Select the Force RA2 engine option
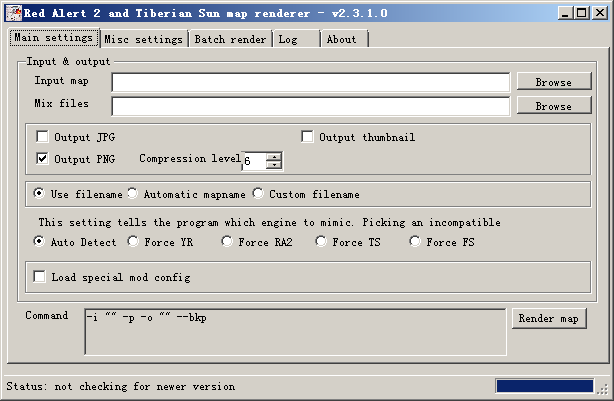The width and height of the screenshot is (614, 401). [x=227, y=241]
